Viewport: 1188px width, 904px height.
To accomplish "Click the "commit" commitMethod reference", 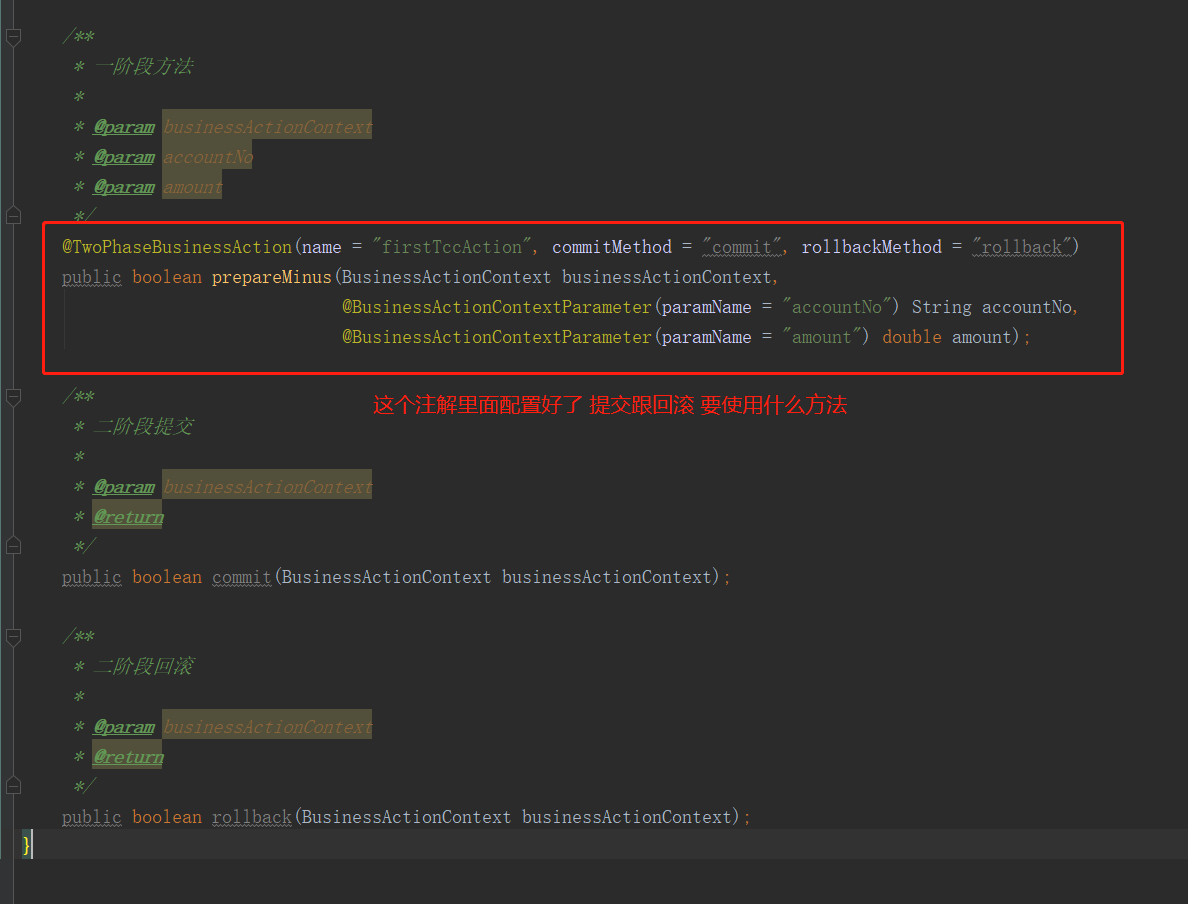I will 742,247.
